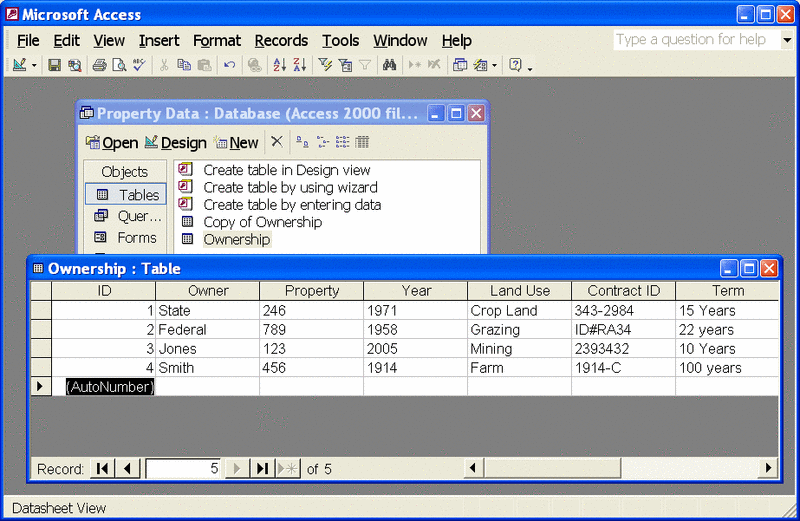Click the Insert Hyperlink globe icon
Viewport: 800px width, 521px height.
(254, 65)
